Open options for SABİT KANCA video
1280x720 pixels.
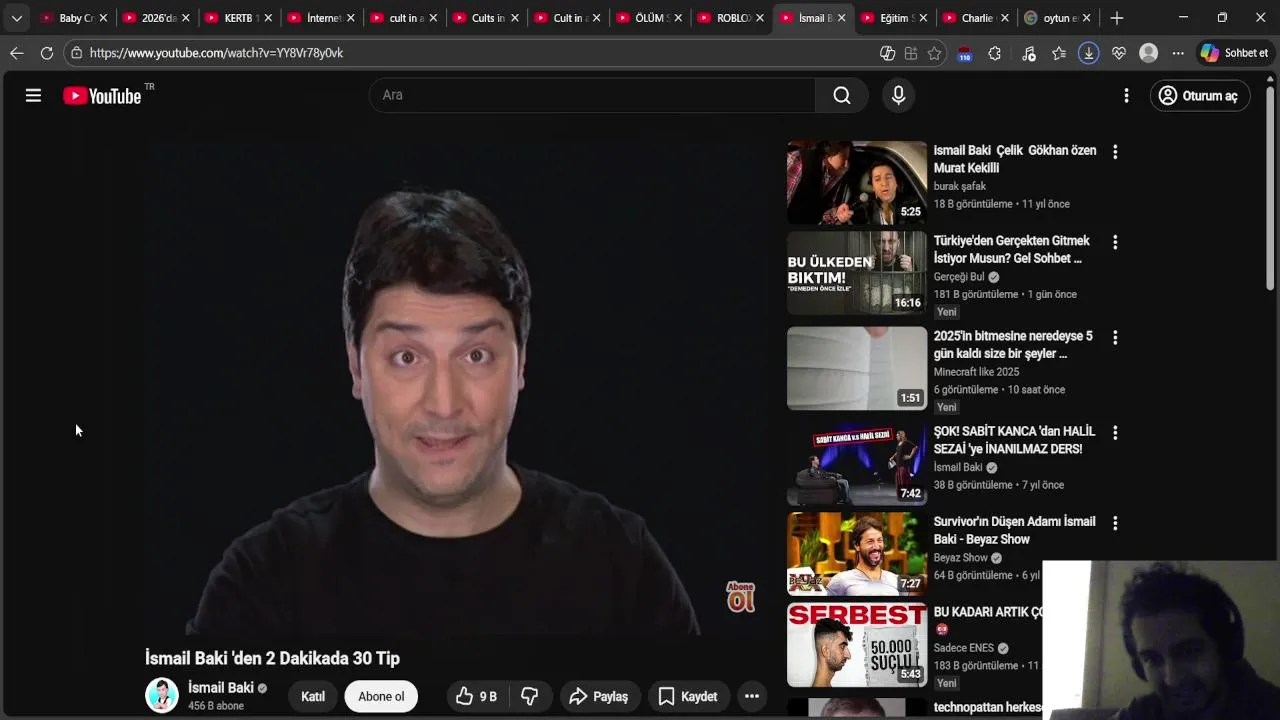coord(1115,433)
